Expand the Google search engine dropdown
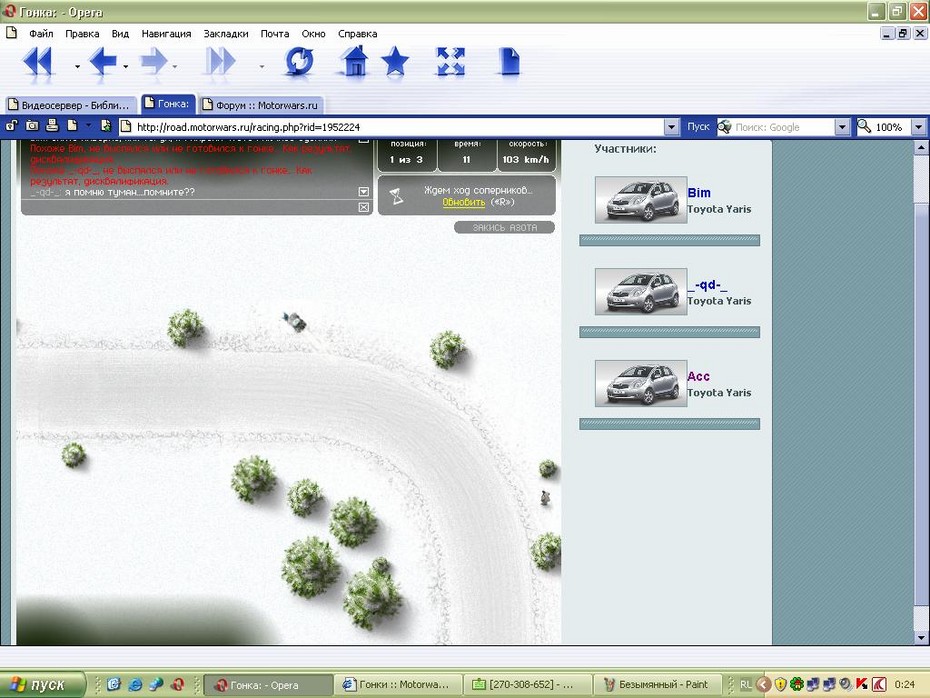 coord(842,127)
